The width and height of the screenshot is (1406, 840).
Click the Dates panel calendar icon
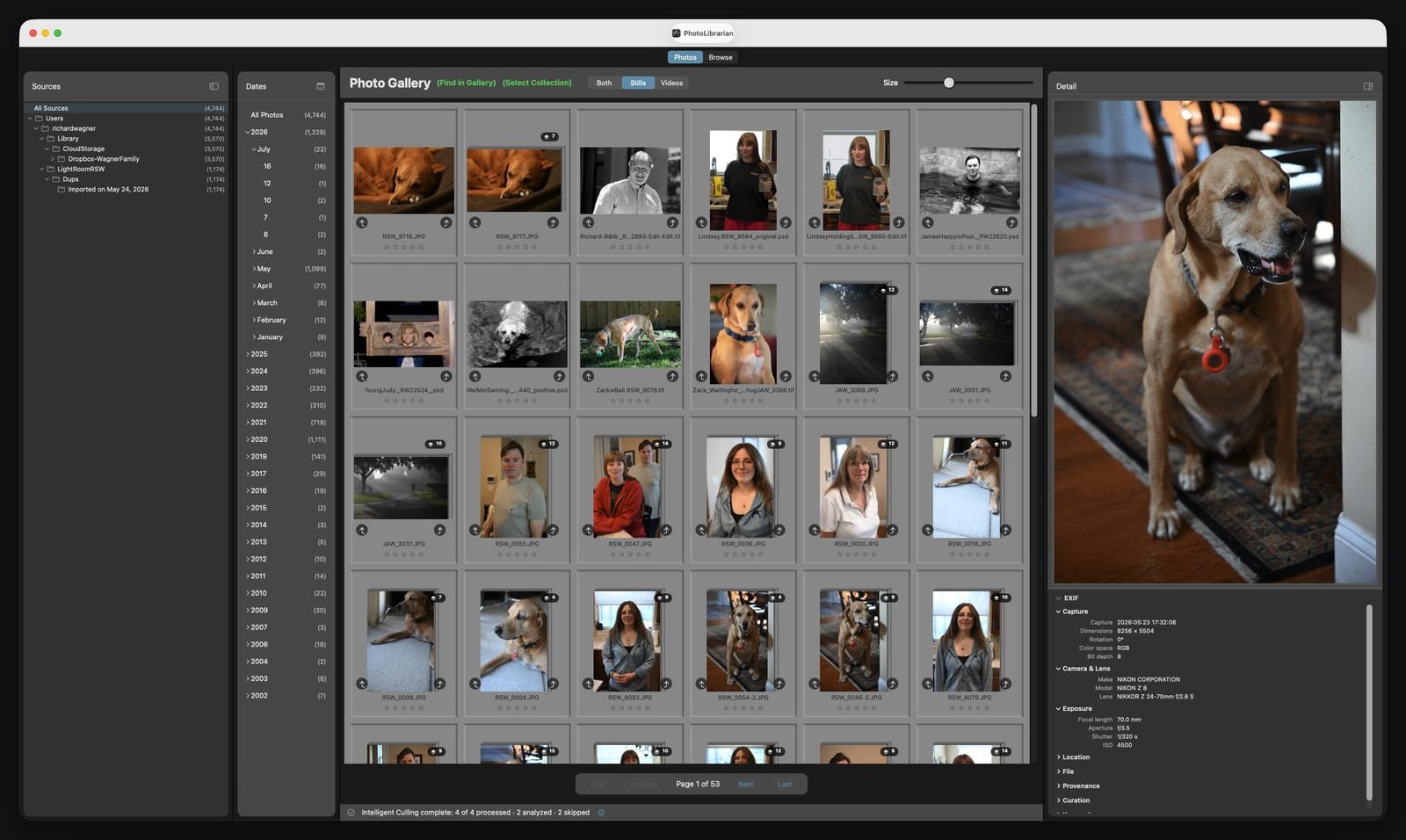tap(321, 86)
